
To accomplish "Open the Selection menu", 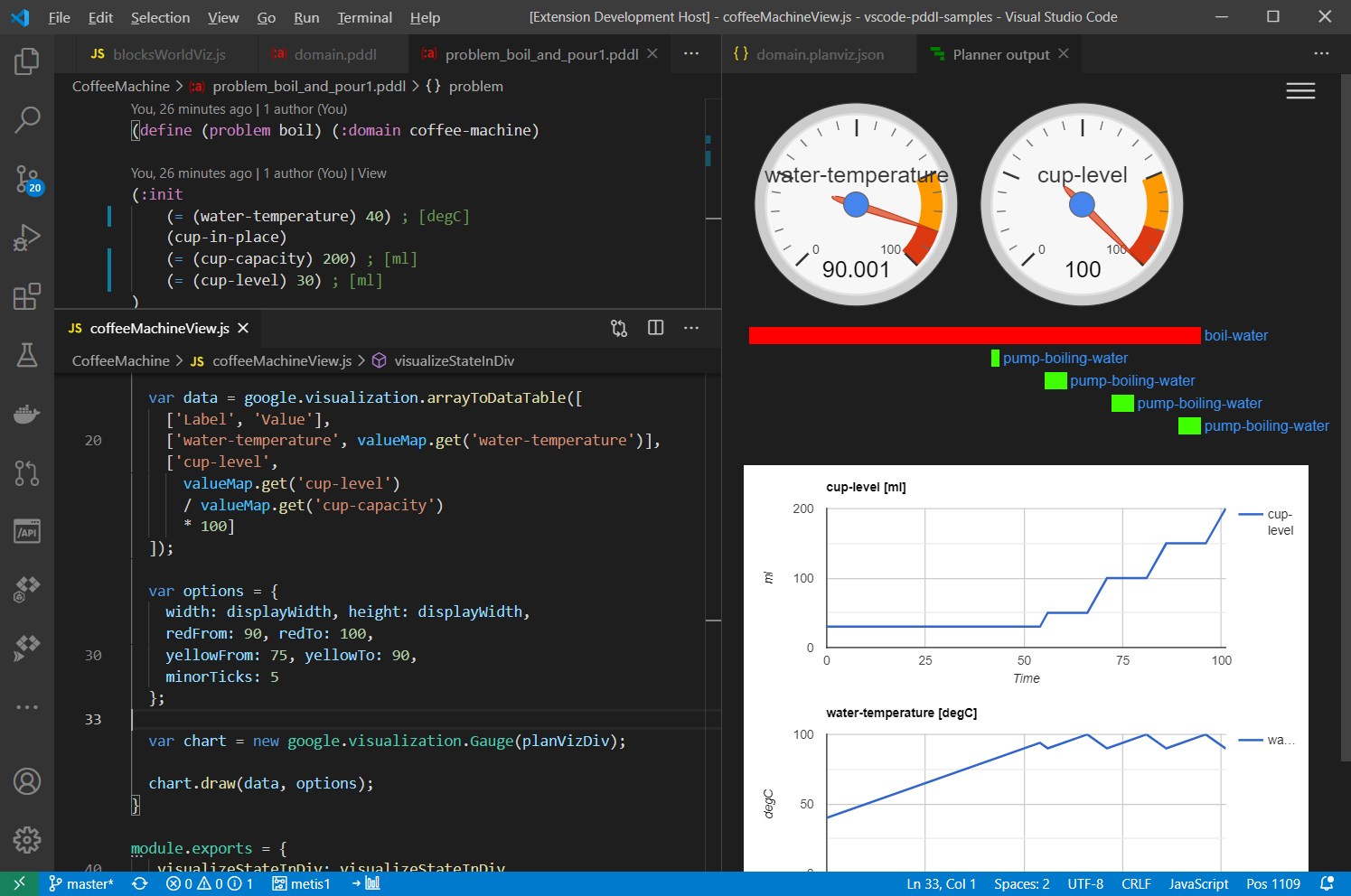I will pos(160,17).
